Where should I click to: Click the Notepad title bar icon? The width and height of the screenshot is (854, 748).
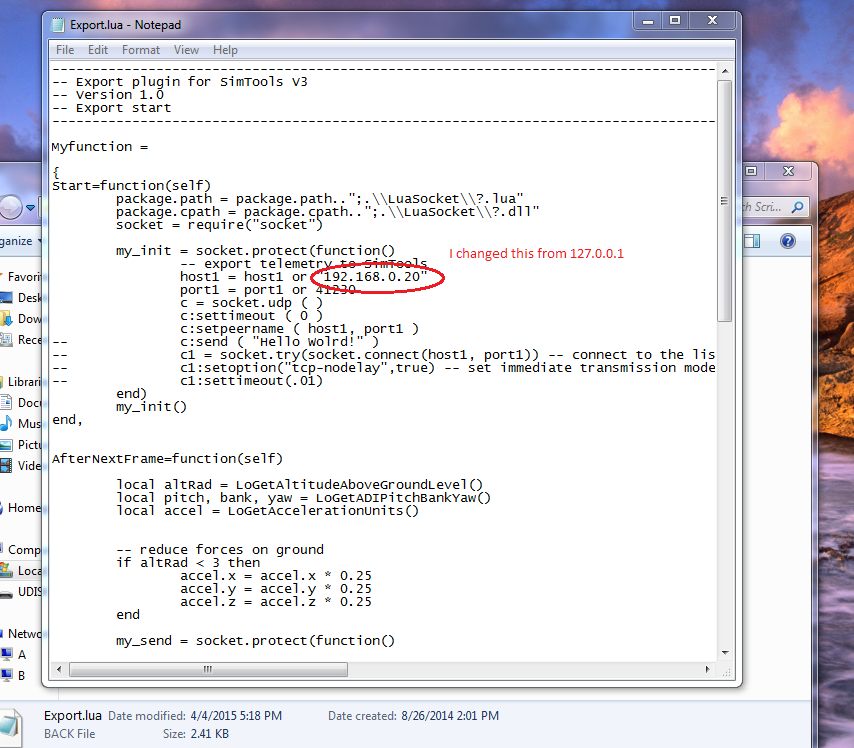point(57,25)
